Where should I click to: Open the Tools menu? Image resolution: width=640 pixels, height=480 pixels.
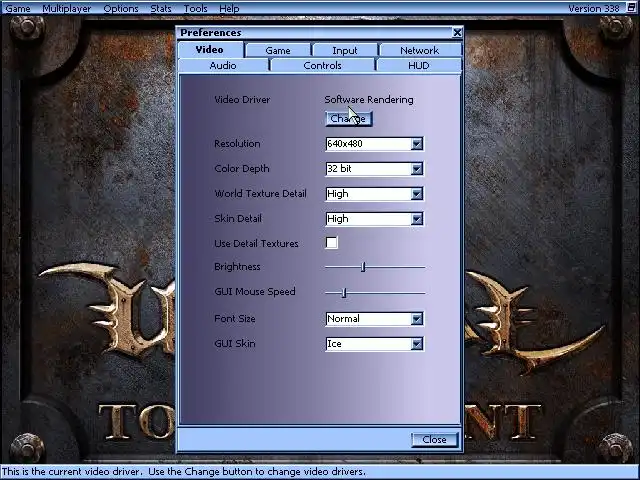click(196, 8)
